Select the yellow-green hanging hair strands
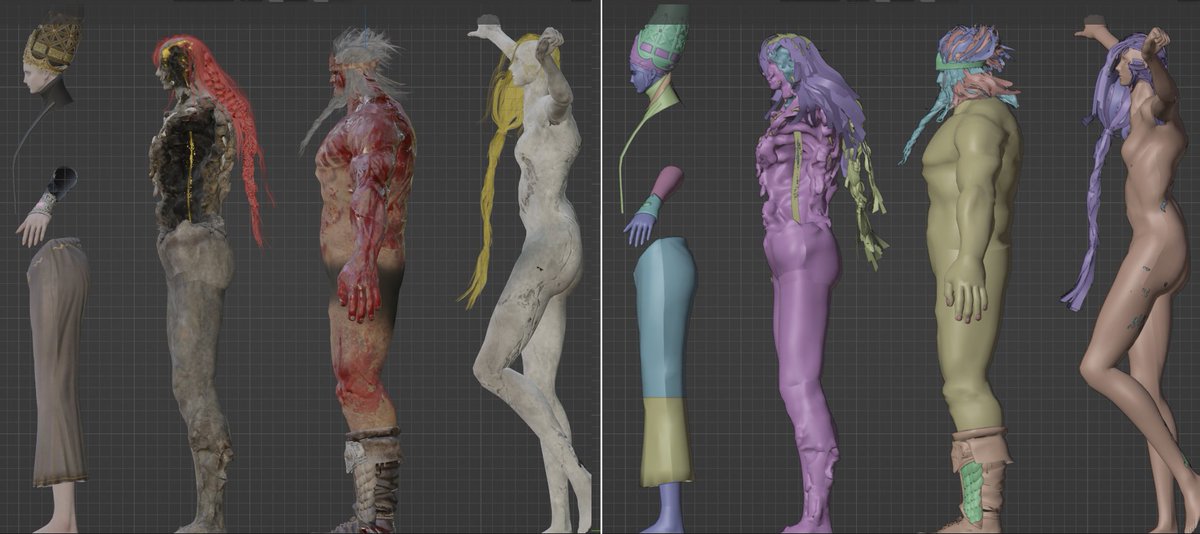Viewport: 1200px width, 534px height. pyautogui.click(x=866, y=200)
